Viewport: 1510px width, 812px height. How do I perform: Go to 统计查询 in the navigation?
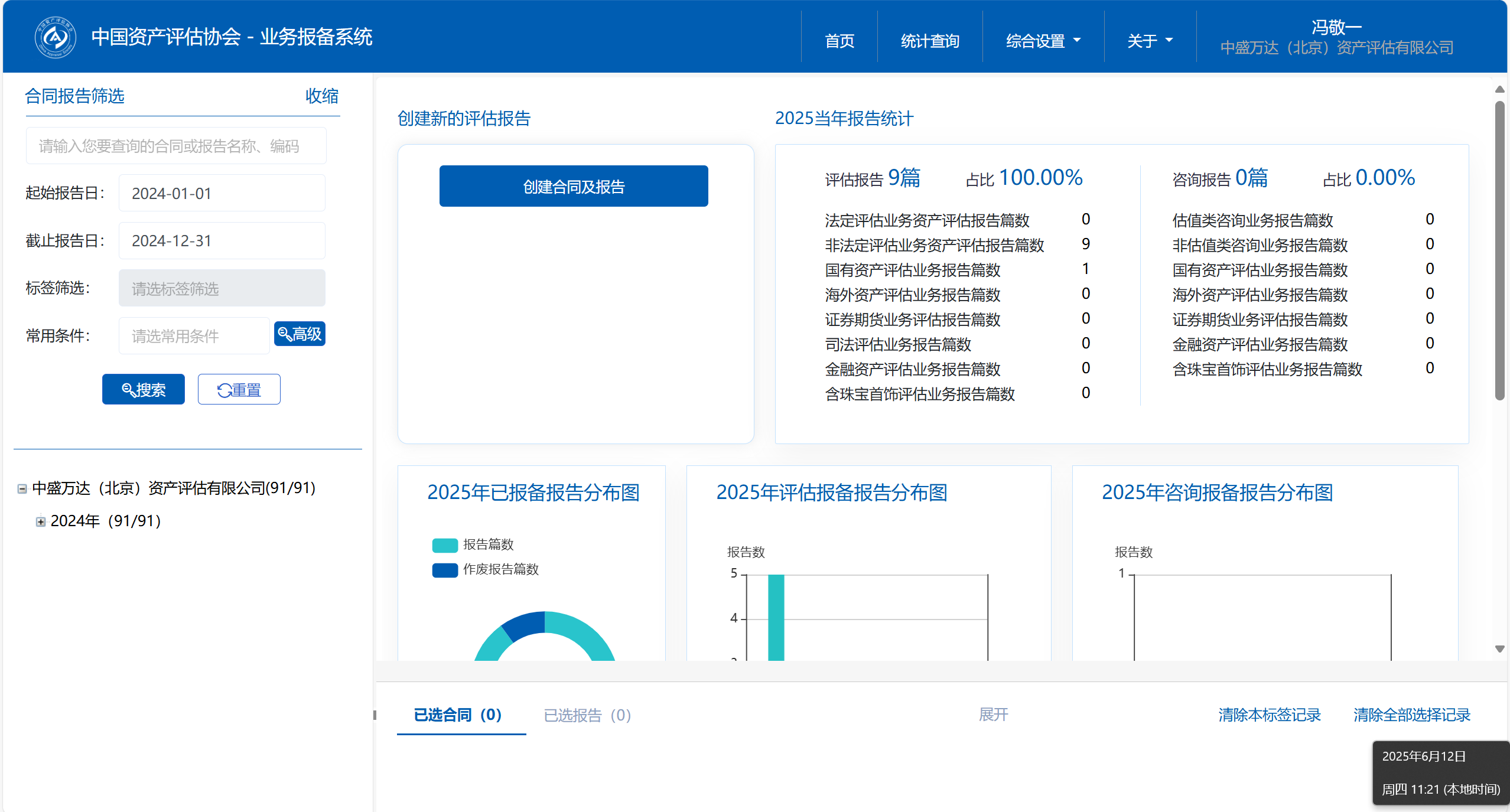click(x=930, y=41)
